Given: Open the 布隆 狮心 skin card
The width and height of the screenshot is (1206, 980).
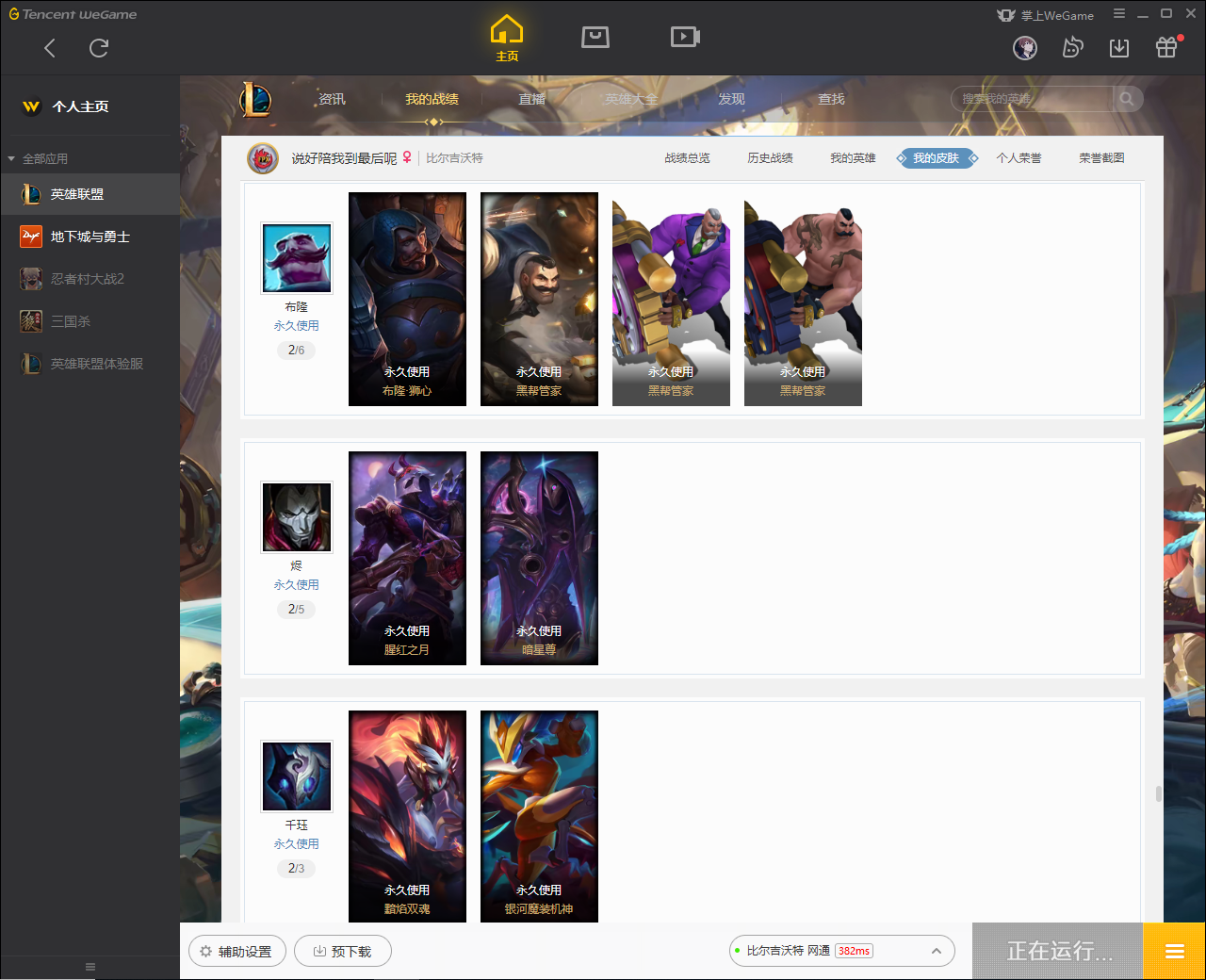Looking at the screenshot, I should [x=407, y=300].
